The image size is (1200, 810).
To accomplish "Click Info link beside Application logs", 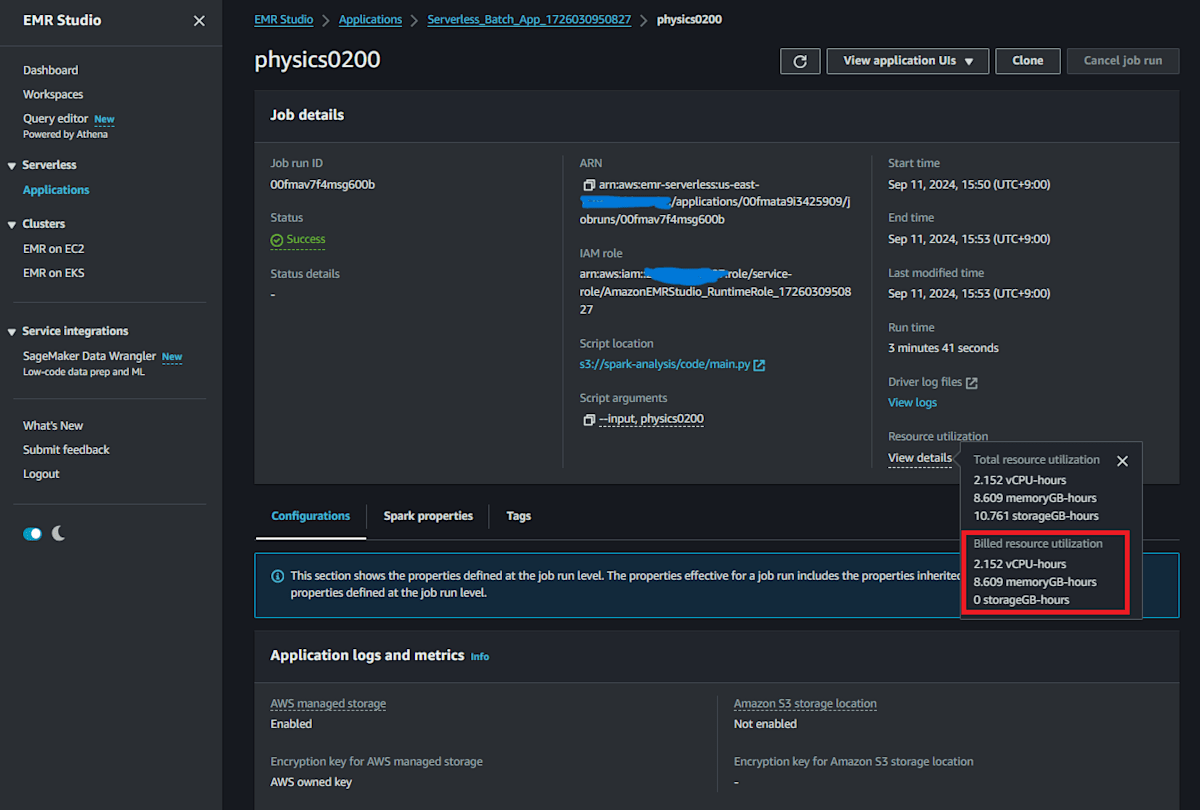I will point(480,657).
